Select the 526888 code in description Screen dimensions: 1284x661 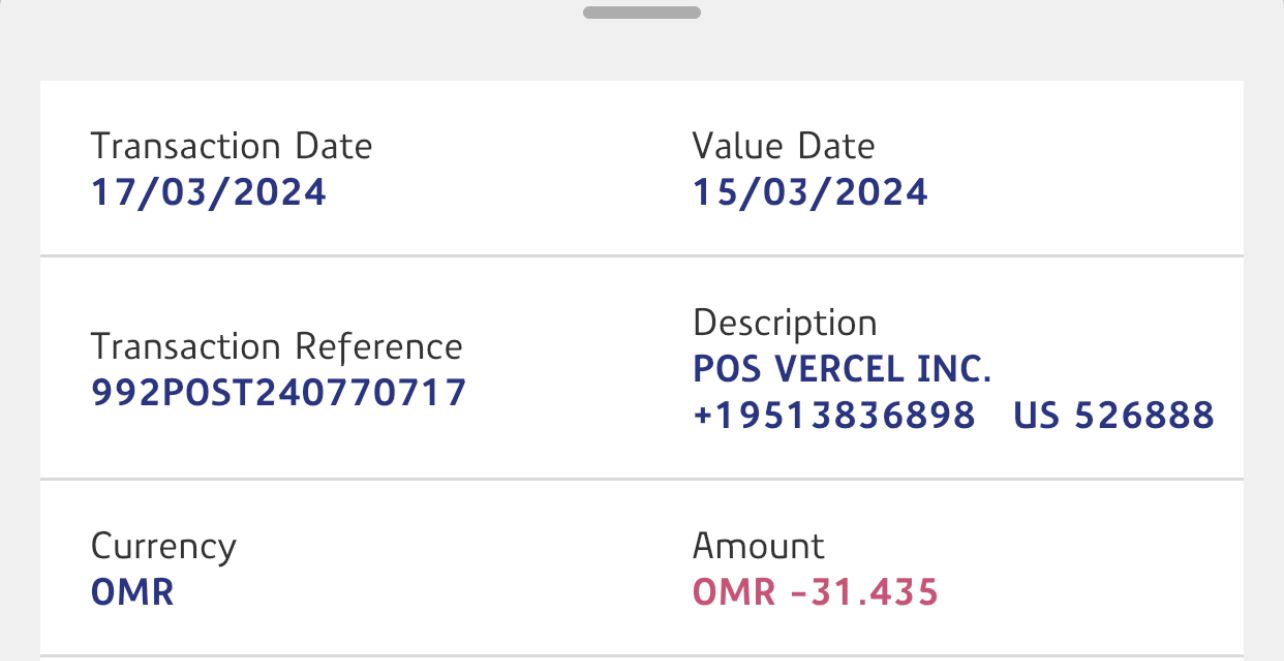click(1144, 415)
